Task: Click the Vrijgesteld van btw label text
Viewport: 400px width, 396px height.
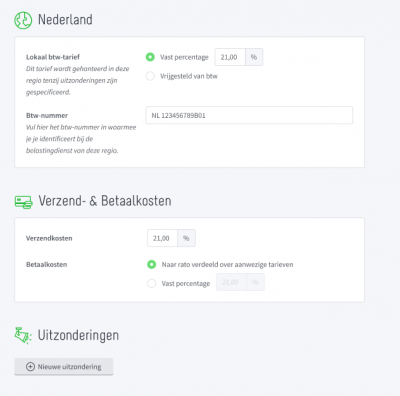Action: (189, 76)
